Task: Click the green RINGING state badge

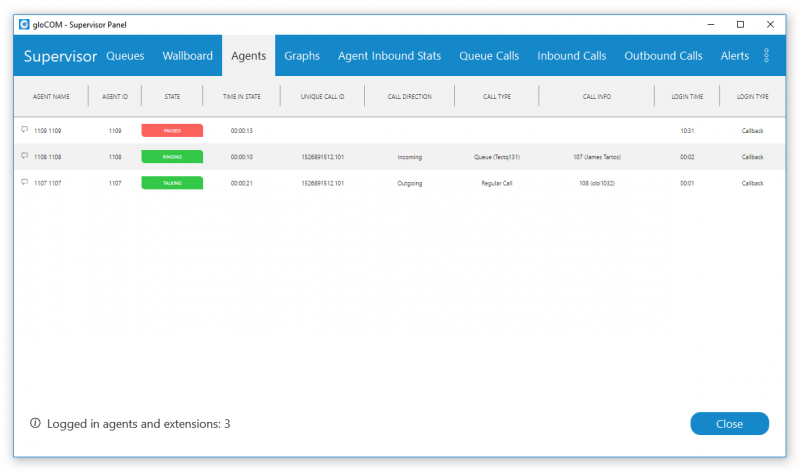Action: click(x=172, y=157)
